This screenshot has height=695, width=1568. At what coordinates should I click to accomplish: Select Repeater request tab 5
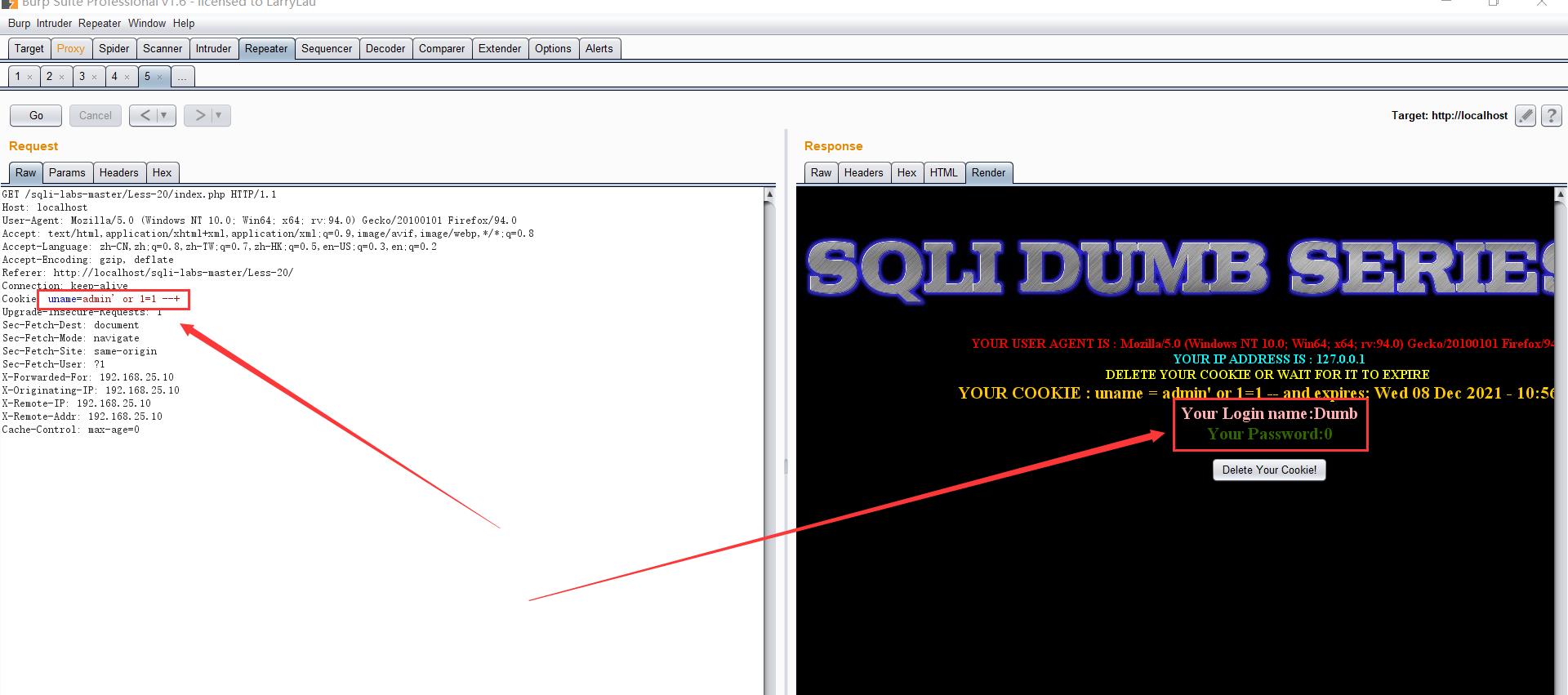(148, 77)
